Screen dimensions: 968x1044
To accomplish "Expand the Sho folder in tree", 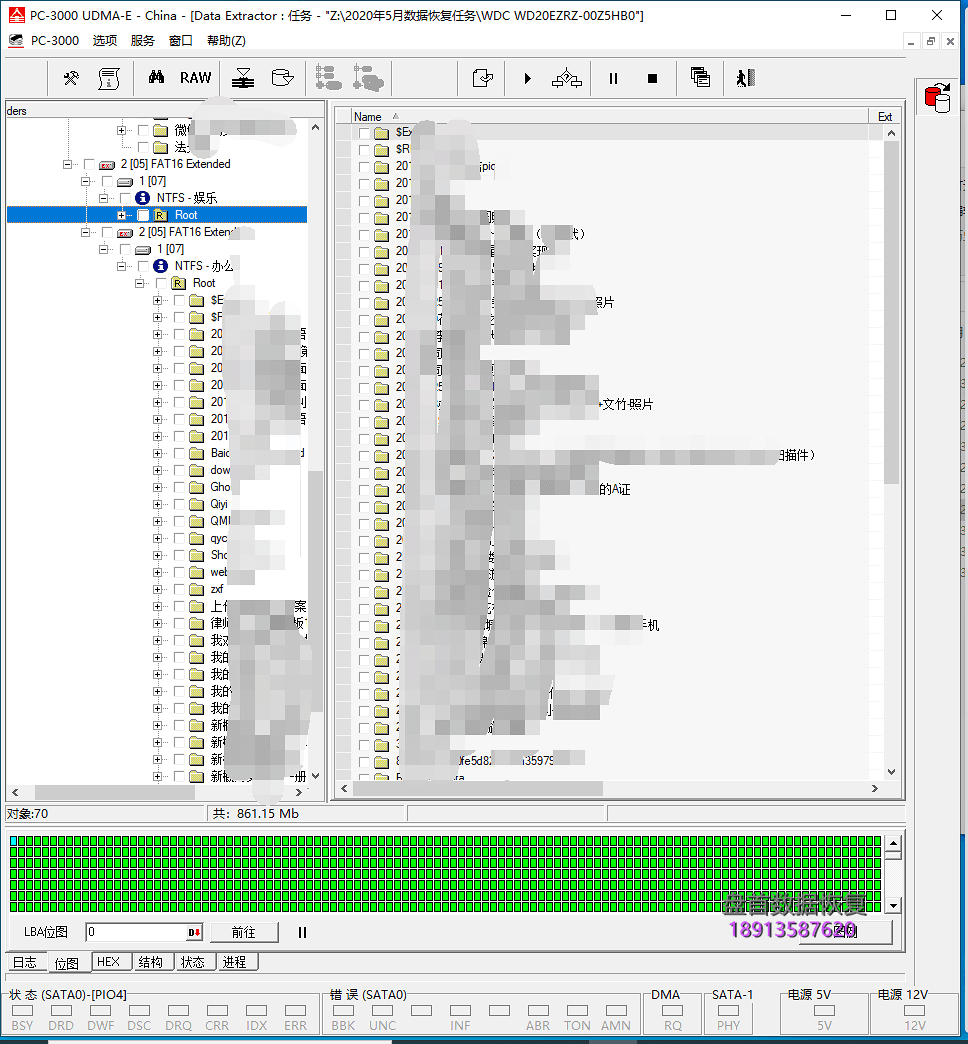I will click(157, 555).
